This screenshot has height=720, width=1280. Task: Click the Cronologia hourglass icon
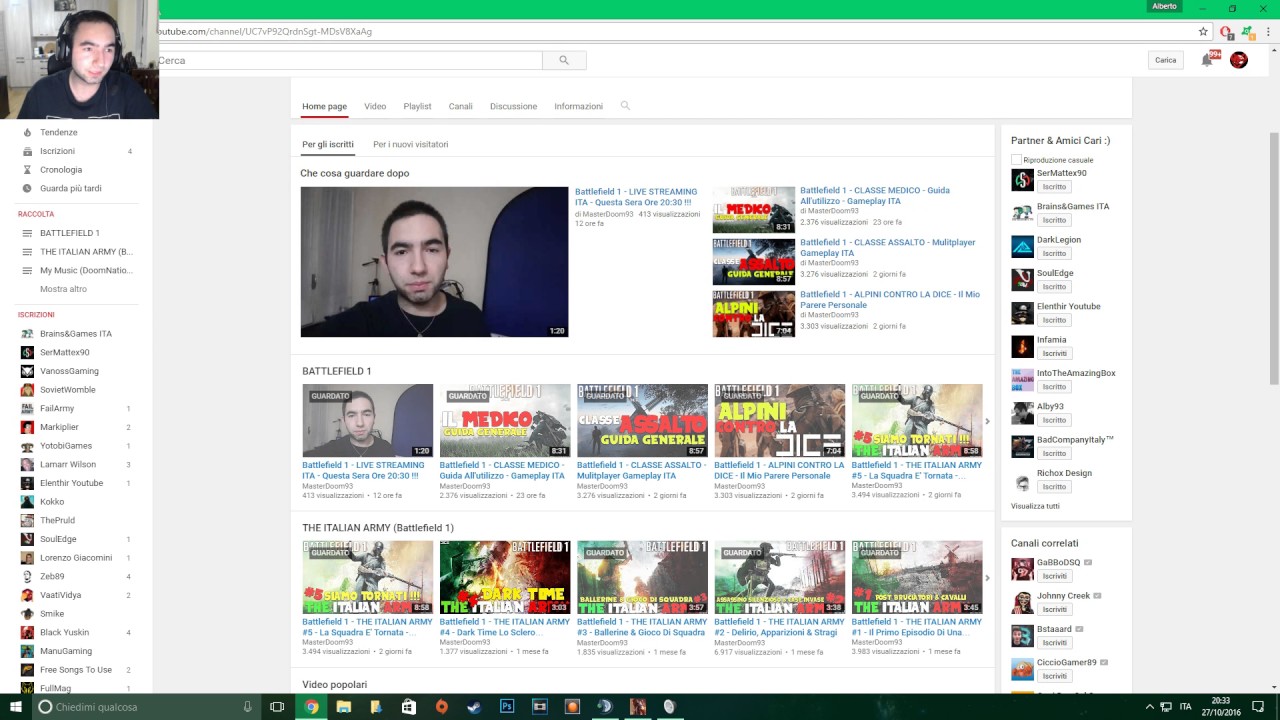coord(27,170)
